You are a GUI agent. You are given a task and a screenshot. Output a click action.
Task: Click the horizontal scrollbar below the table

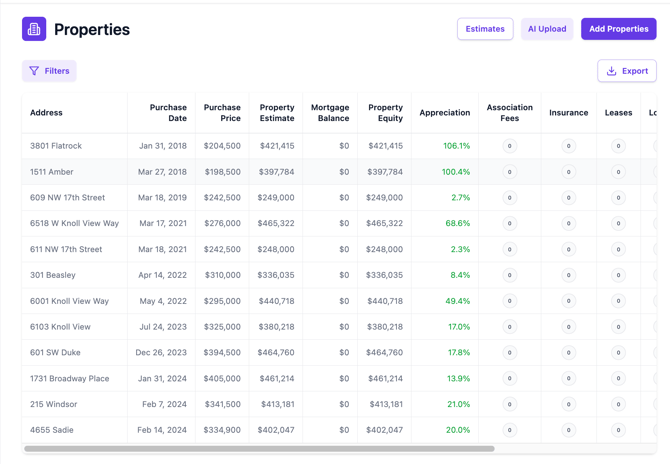tap(260, 449)
